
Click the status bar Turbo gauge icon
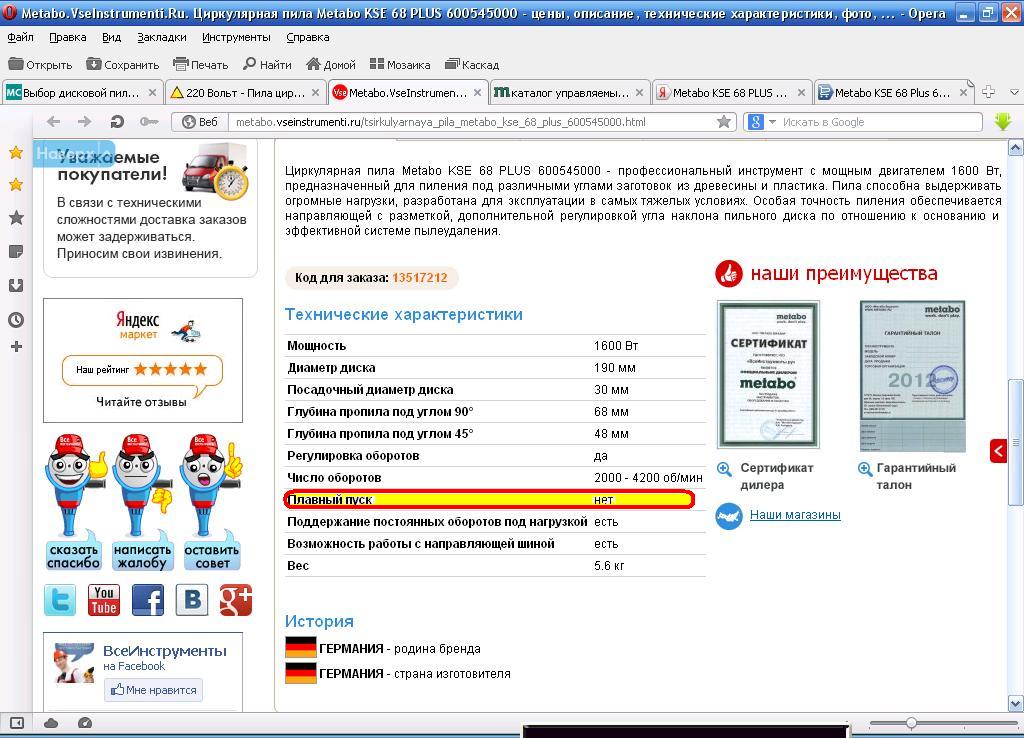click(85, 723)
